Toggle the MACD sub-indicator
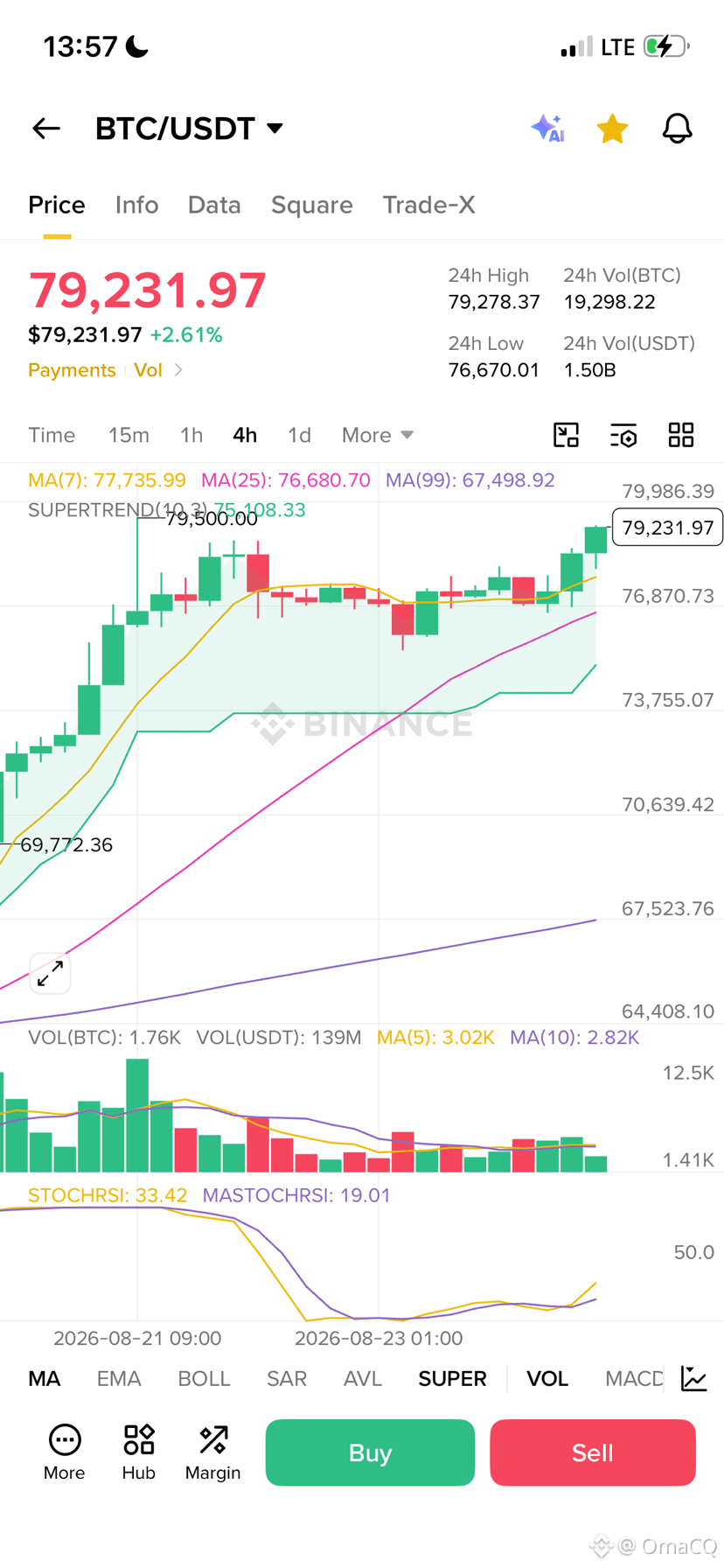The width and height of the screenshot is (724, 1568). click(634, 1379)
